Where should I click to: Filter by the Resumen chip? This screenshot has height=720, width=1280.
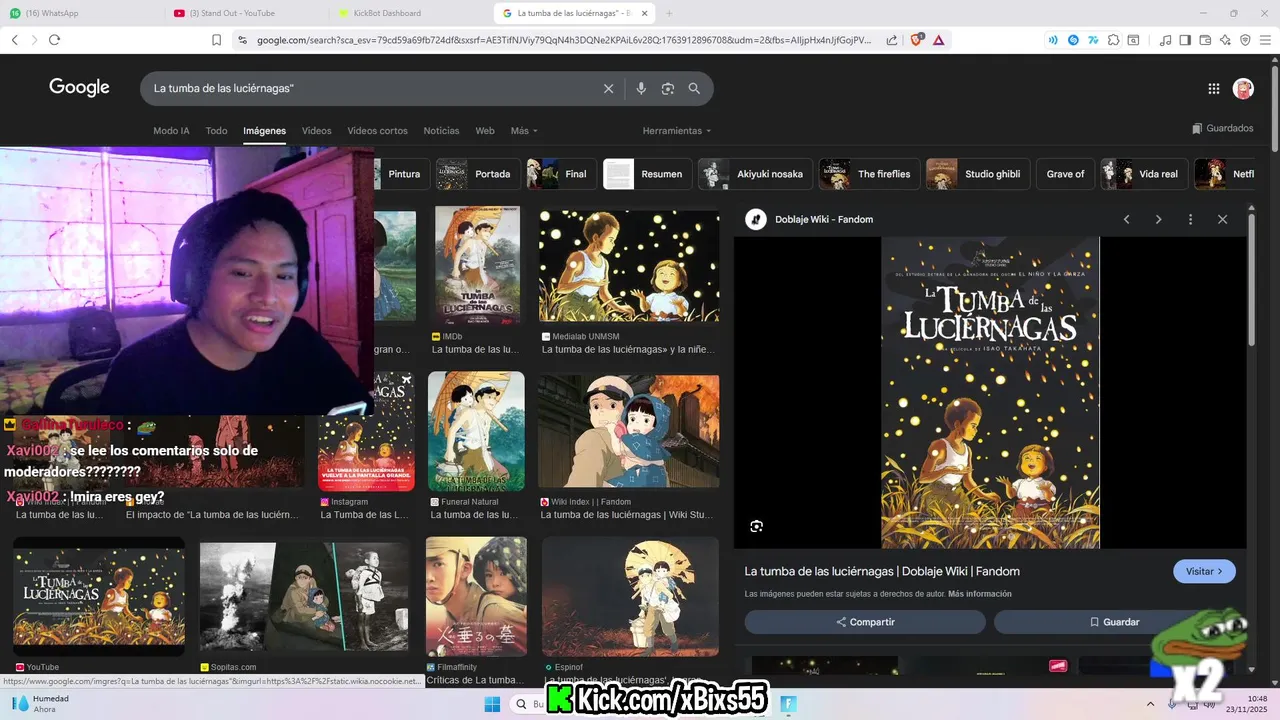[647, 174]
